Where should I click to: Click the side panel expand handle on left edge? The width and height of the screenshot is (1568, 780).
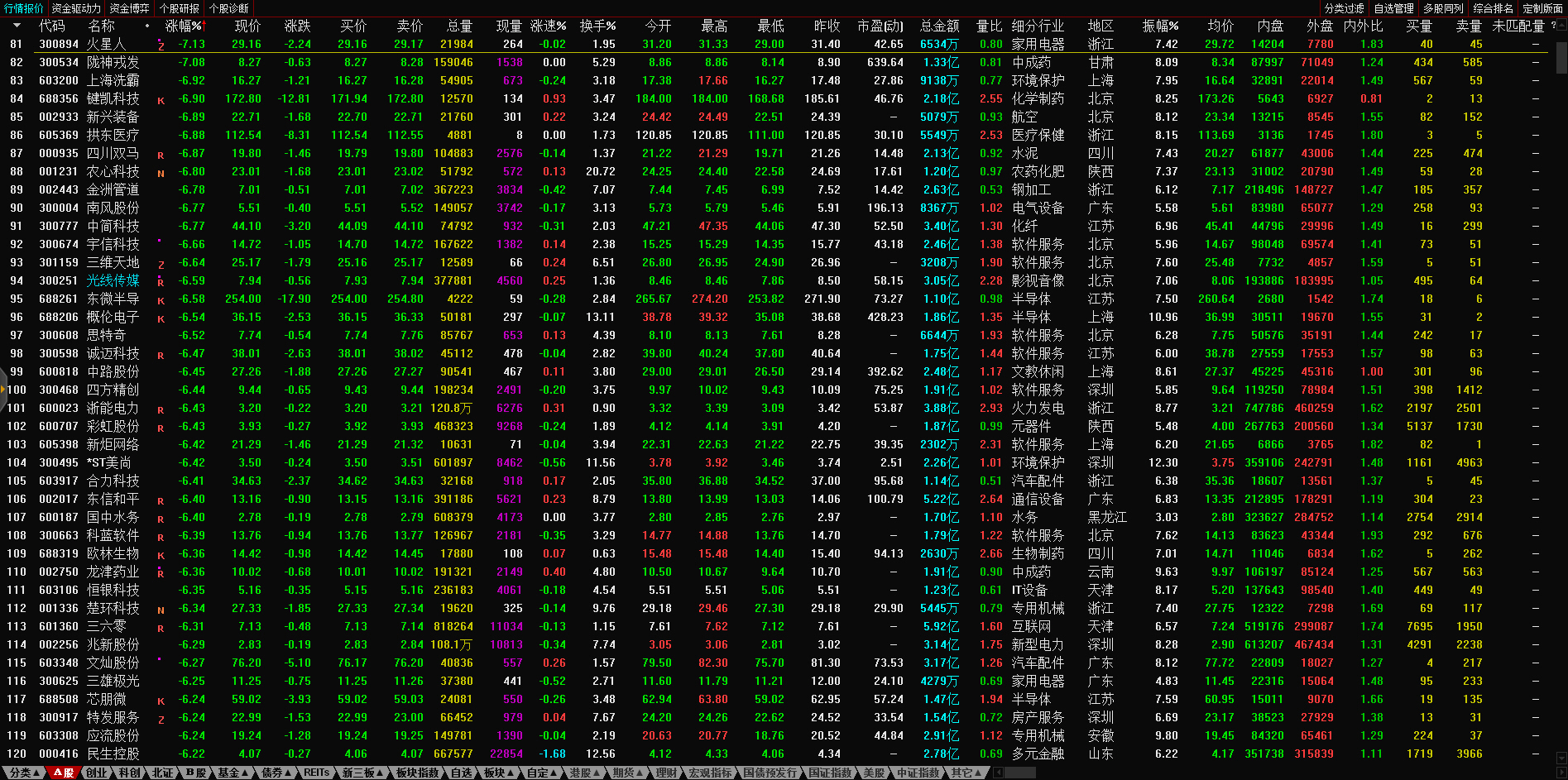pos(3,390)
